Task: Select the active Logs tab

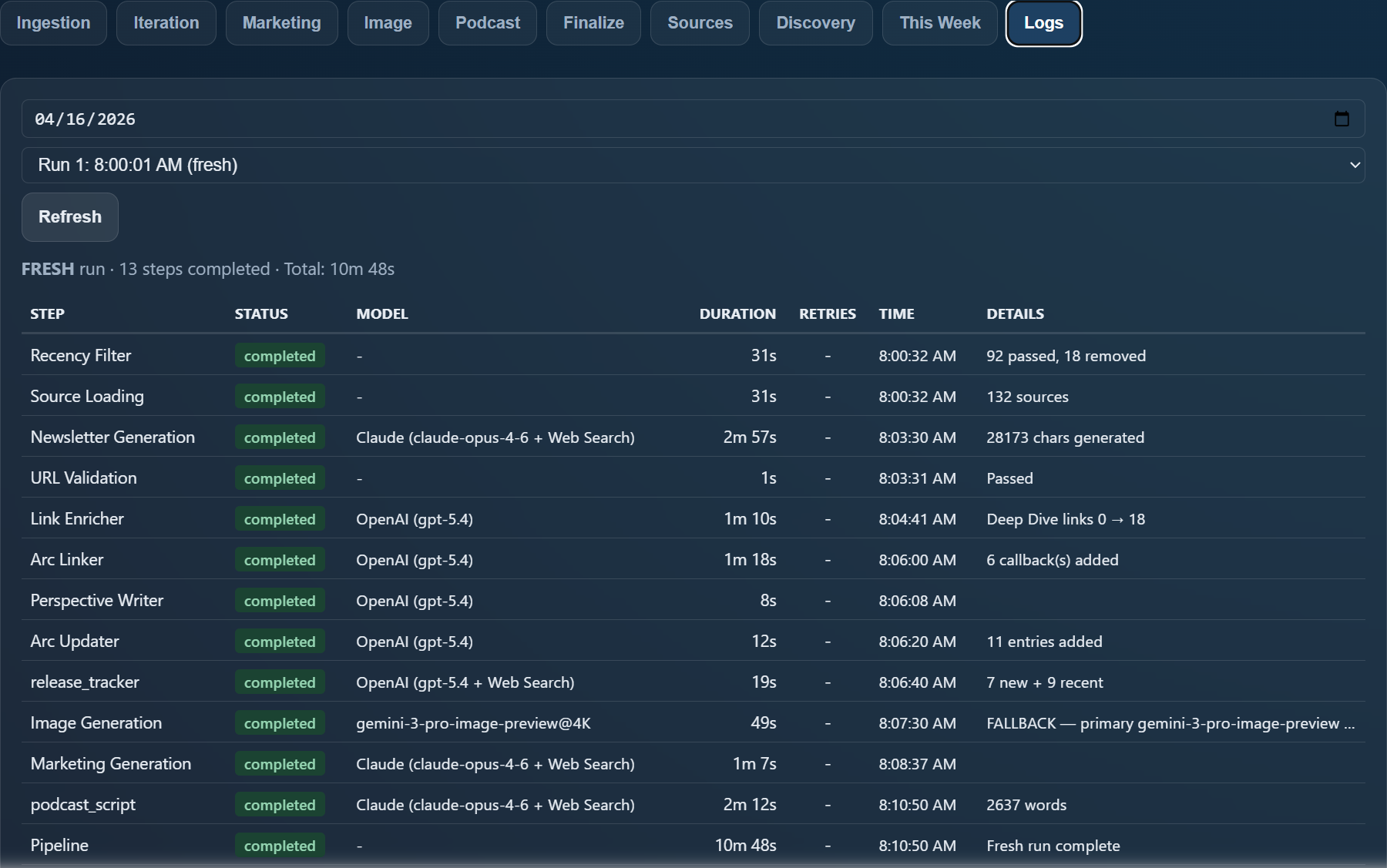Action: click(1044, 23)
